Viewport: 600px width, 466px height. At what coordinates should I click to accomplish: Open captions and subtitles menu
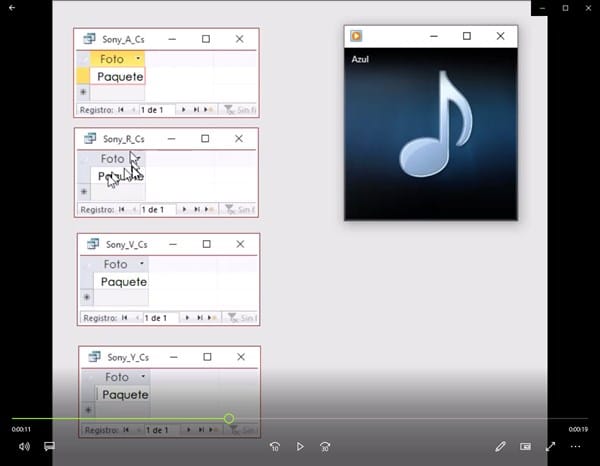(x=49, y=446)
